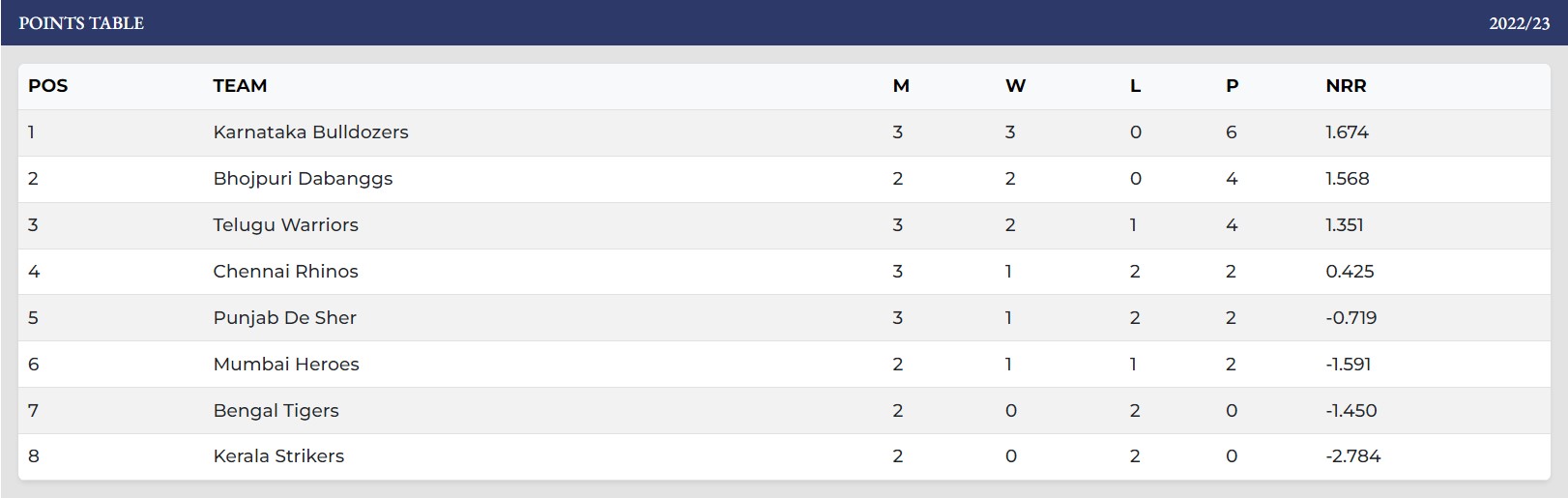Click the Karnataka Bulldozers team name
Screen dimensions: 1568x498
(x=310, y=132)
